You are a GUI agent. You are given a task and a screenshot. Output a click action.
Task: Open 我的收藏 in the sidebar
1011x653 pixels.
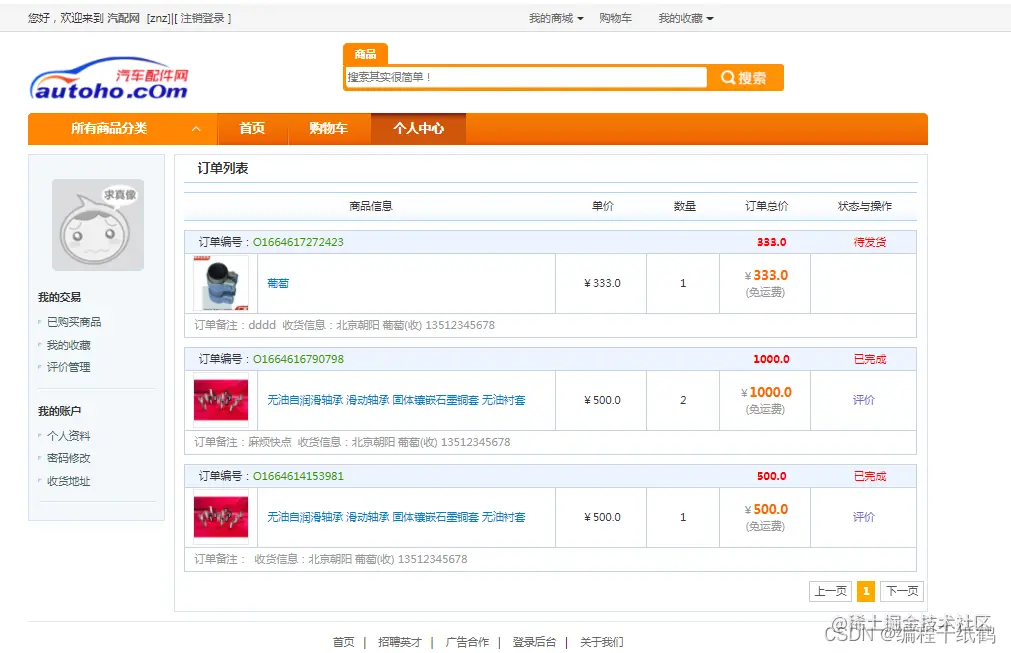[x=68, y=346]
